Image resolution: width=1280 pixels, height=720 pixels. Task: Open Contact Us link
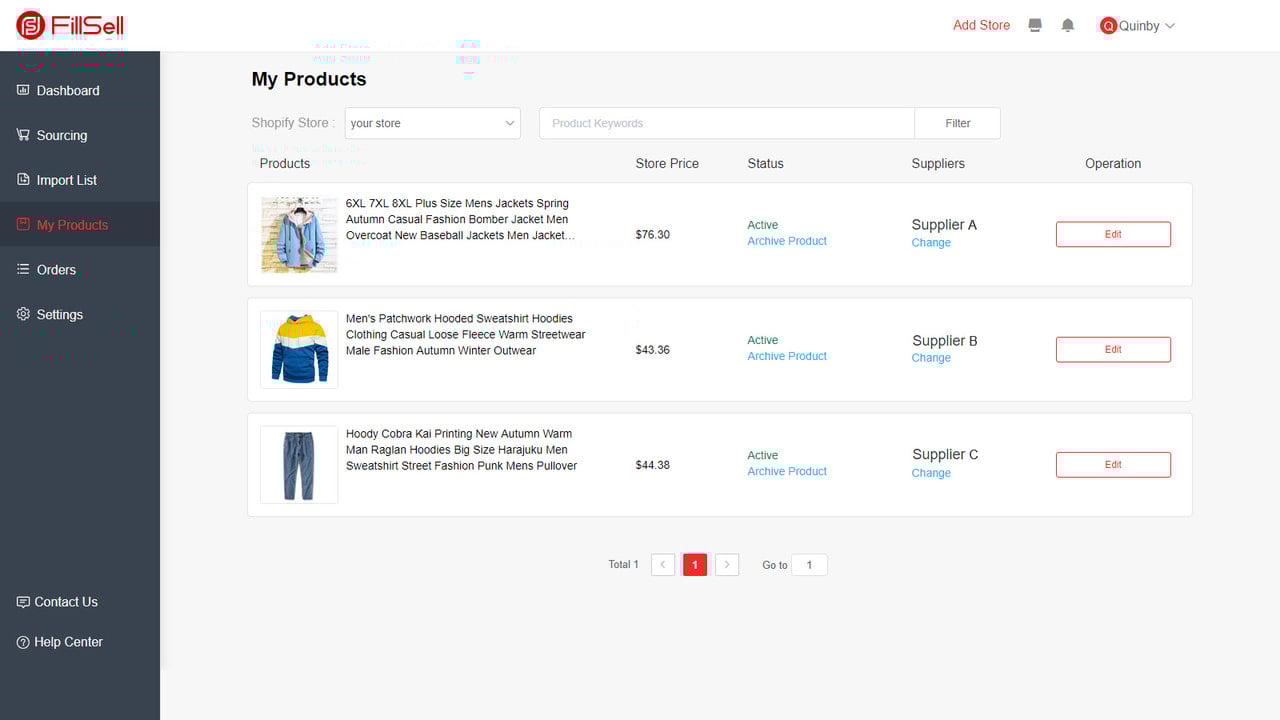[66, 602]
